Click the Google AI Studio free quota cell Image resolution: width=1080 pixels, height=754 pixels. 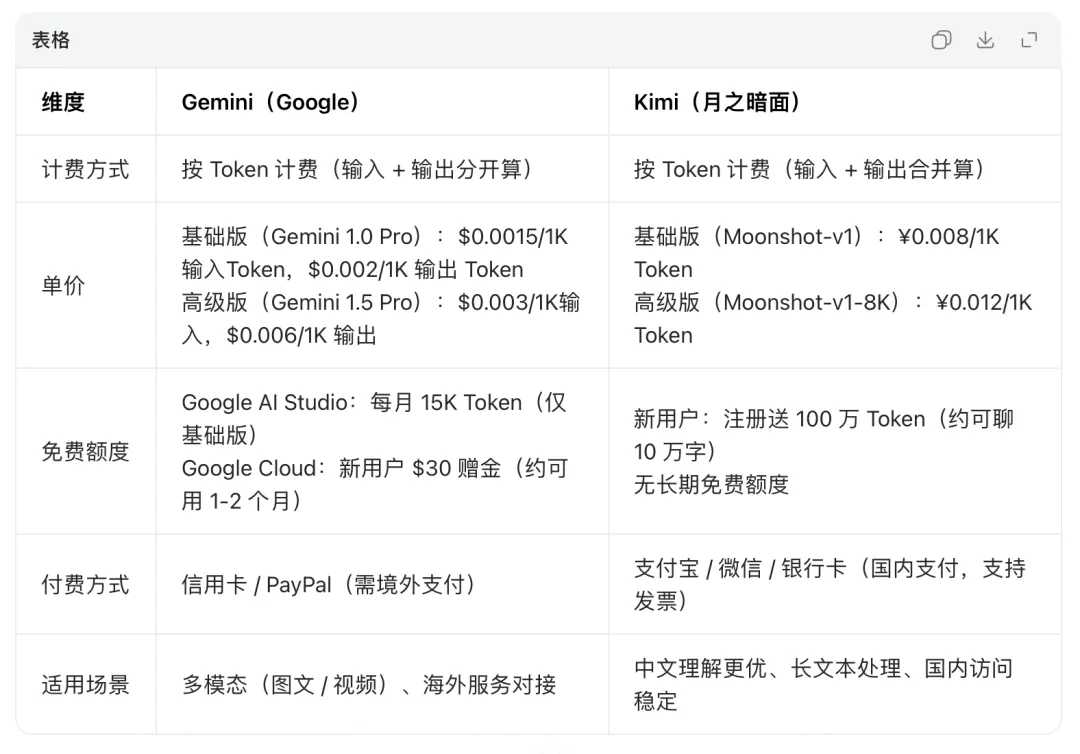point(381,451)
